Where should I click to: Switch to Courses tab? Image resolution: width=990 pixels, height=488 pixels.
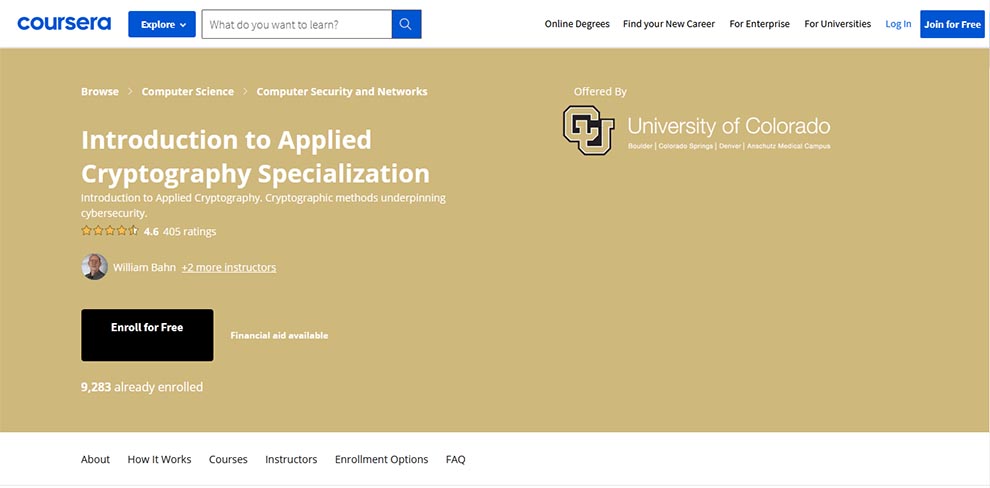click(228, 459)
